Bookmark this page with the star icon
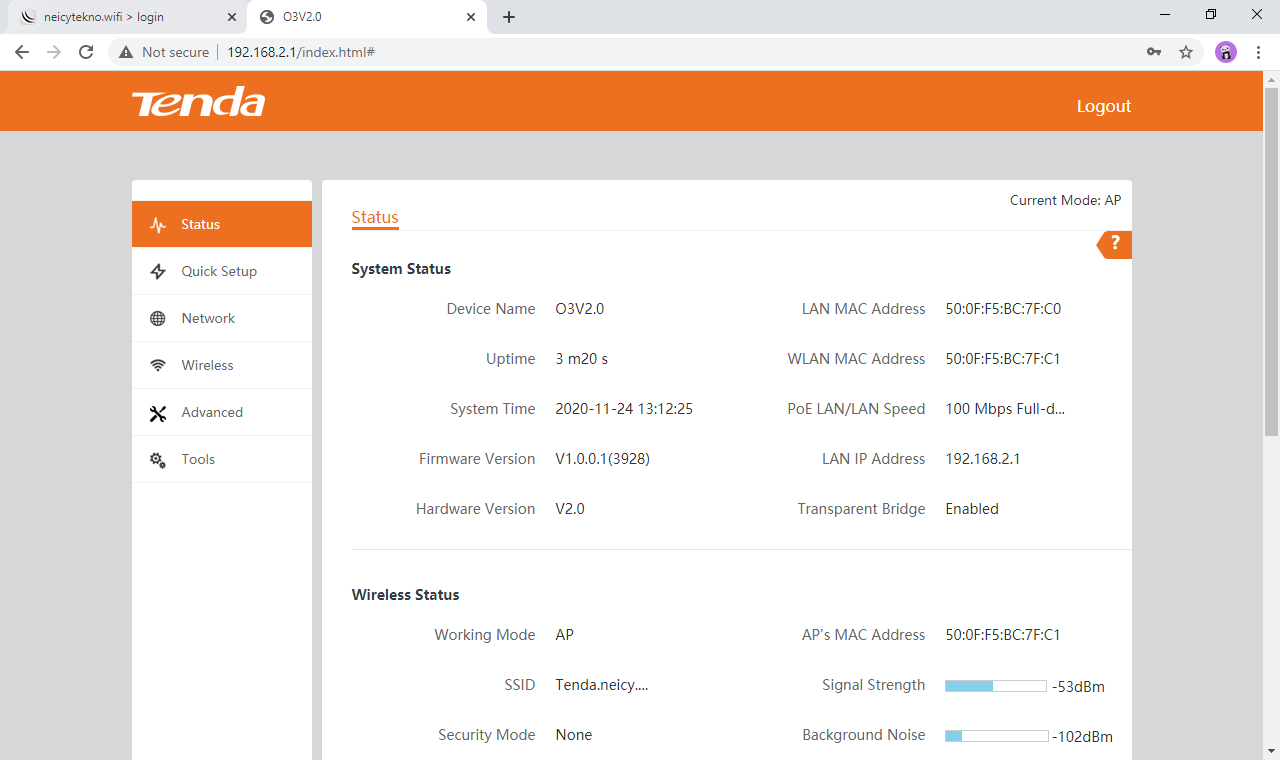The width and height of the screenshot is (1280, 760). pos(1186,52)
